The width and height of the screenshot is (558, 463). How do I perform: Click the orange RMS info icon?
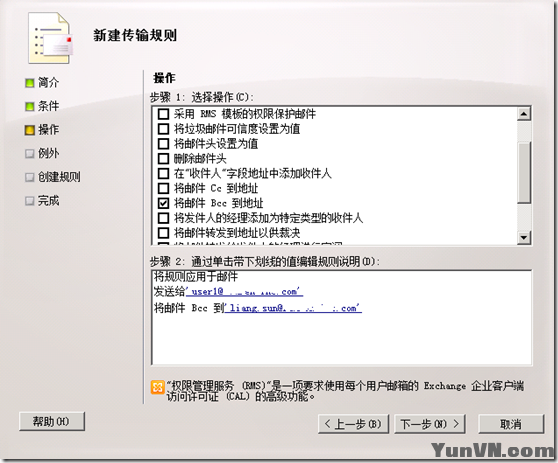(x=157, y=387)
